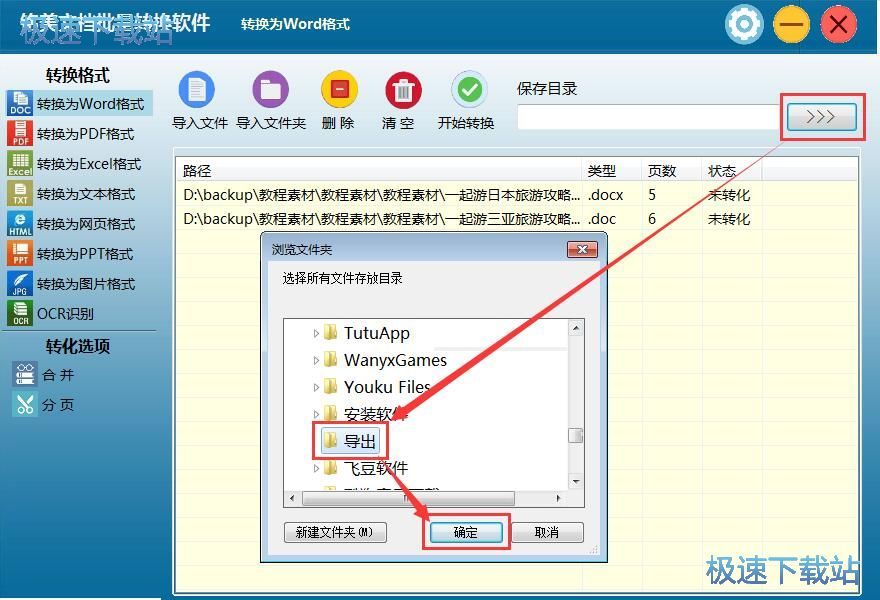880x600 pixels.
Task: Close the app with red X button
Action: coord(838,24)
